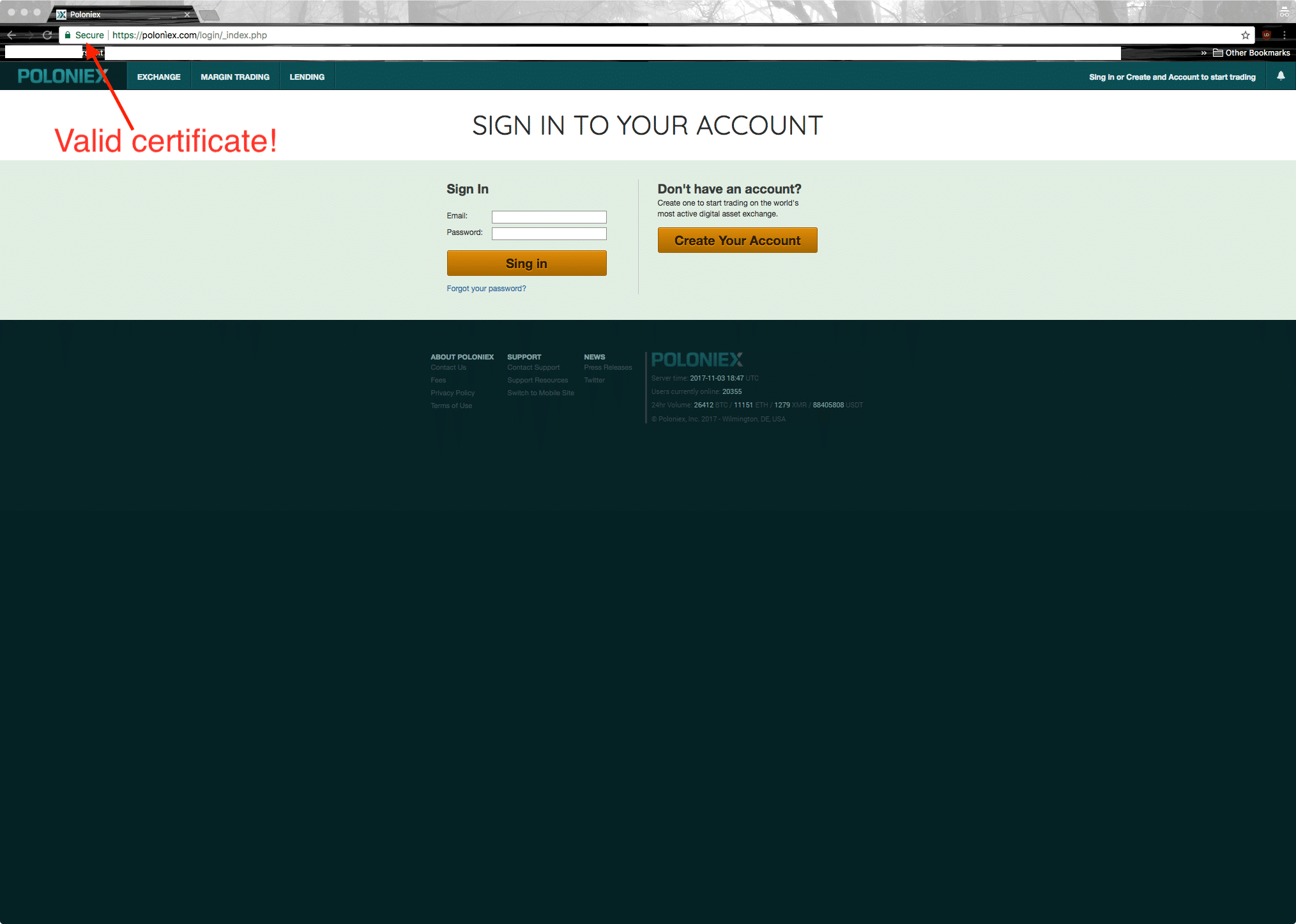Open Press Releases footer link
The width and height of the screenshot is (1296, 924).
pos(607,368)
